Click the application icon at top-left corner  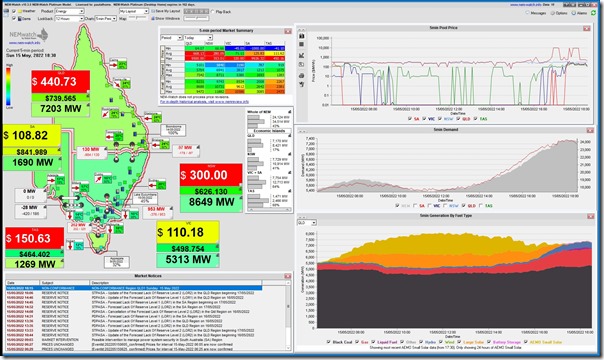[x=6, y=12]
